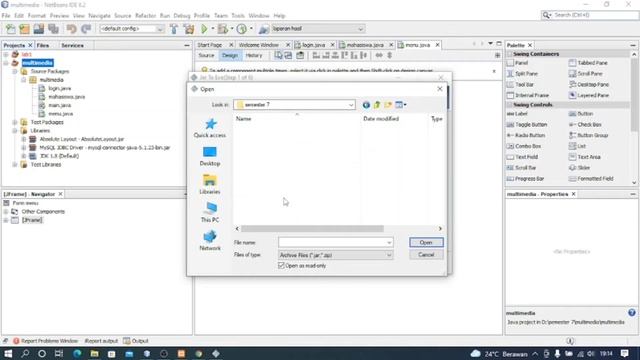Switch to the Source view tab
The image size is (640, 360).
(x=206, y=56)
